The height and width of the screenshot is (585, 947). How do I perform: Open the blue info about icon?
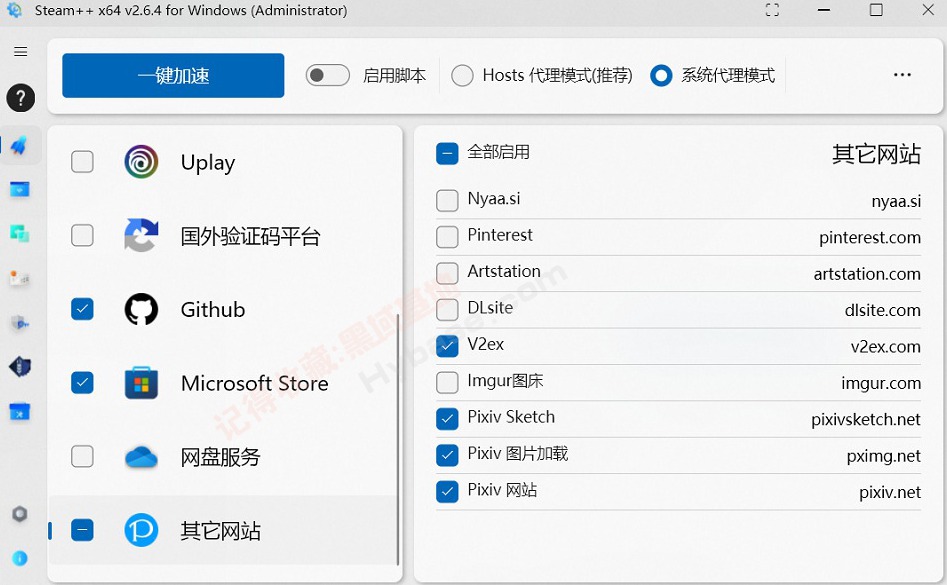point(20,558)
